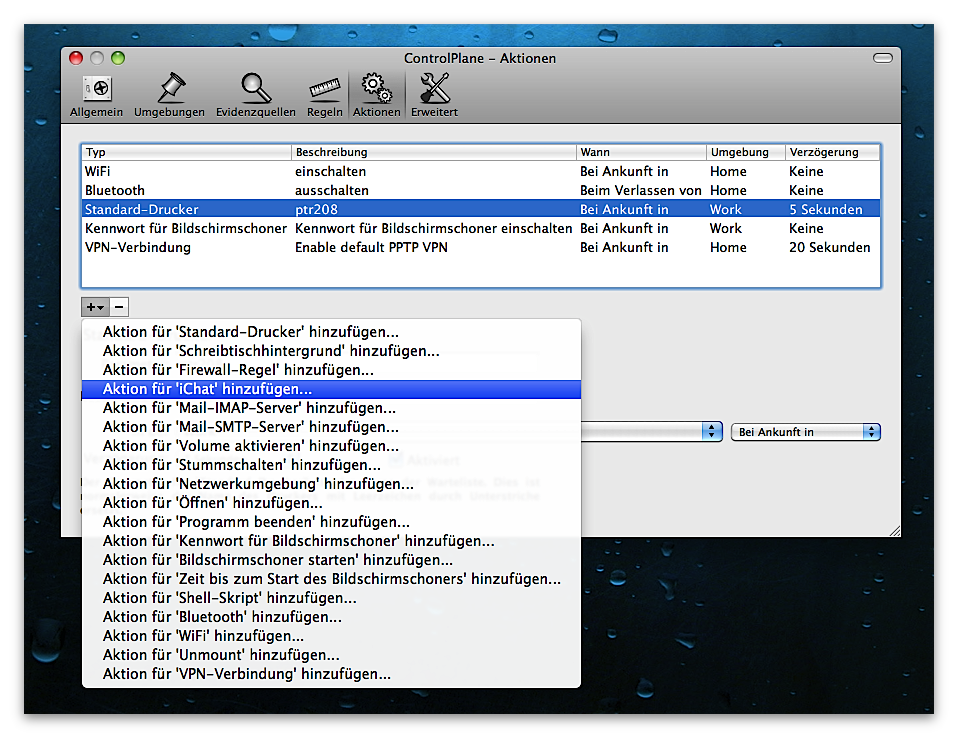Choose 'Netzwerkumgebung' action menu entry

click(331, 484)
